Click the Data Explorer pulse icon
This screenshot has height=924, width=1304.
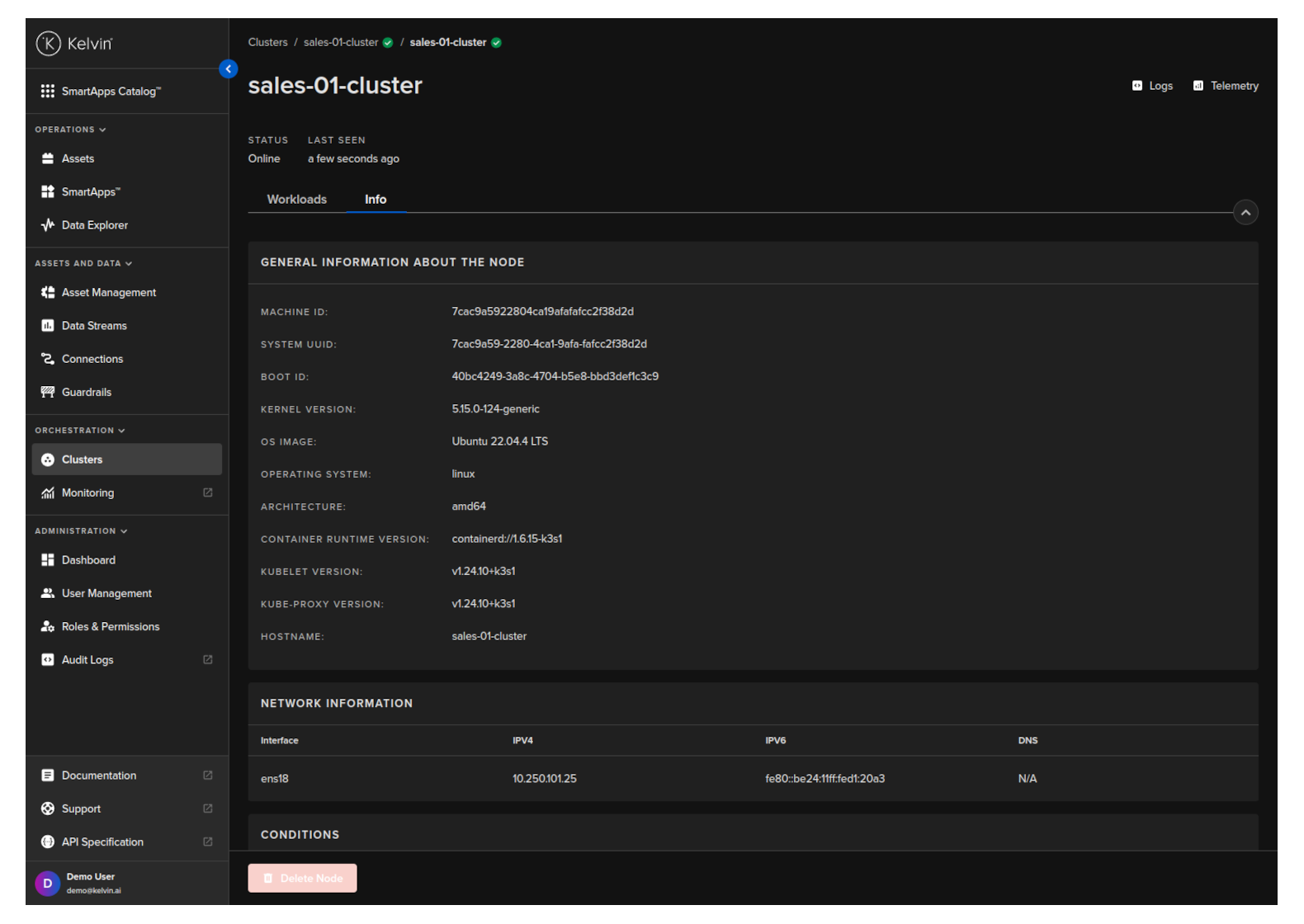click(x=48, y=225)
